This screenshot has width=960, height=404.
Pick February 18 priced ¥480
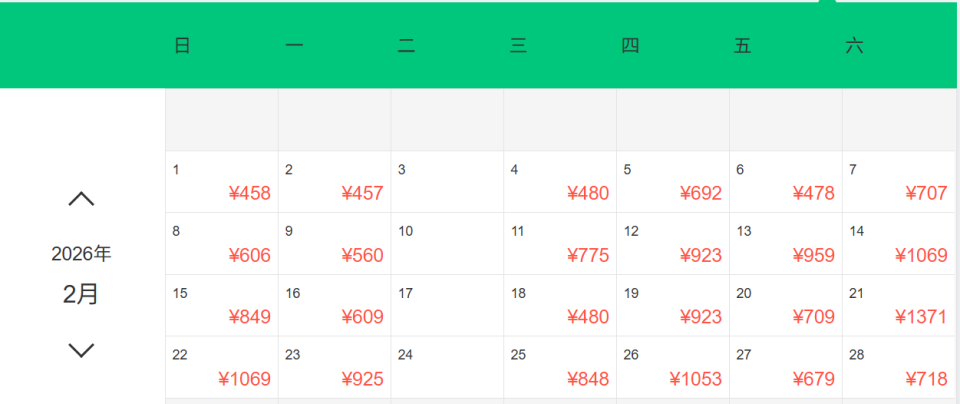click(560, 306)
